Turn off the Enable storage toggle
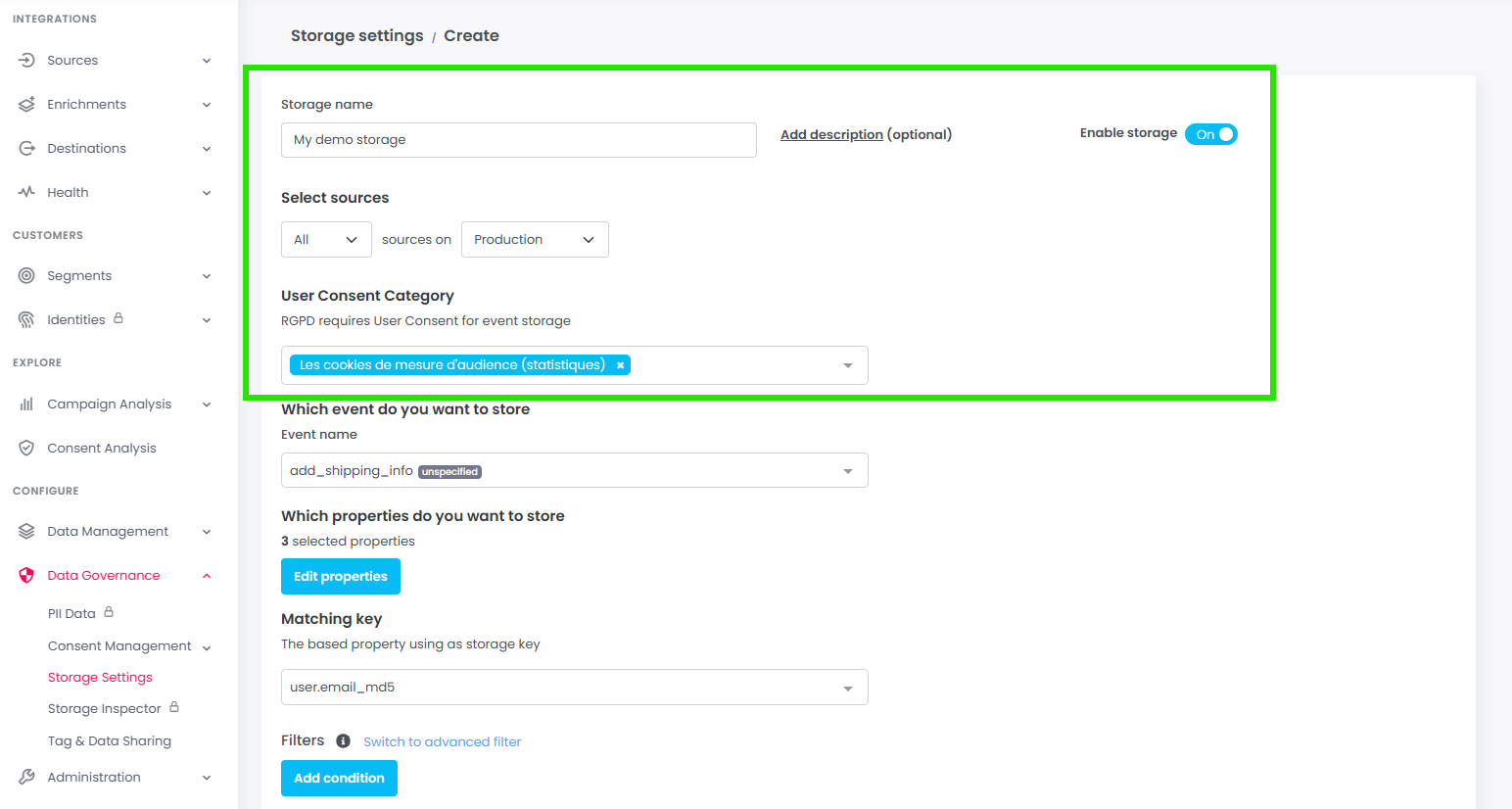This screenshot has width=1512, height=809. (x=1211, y=134)
